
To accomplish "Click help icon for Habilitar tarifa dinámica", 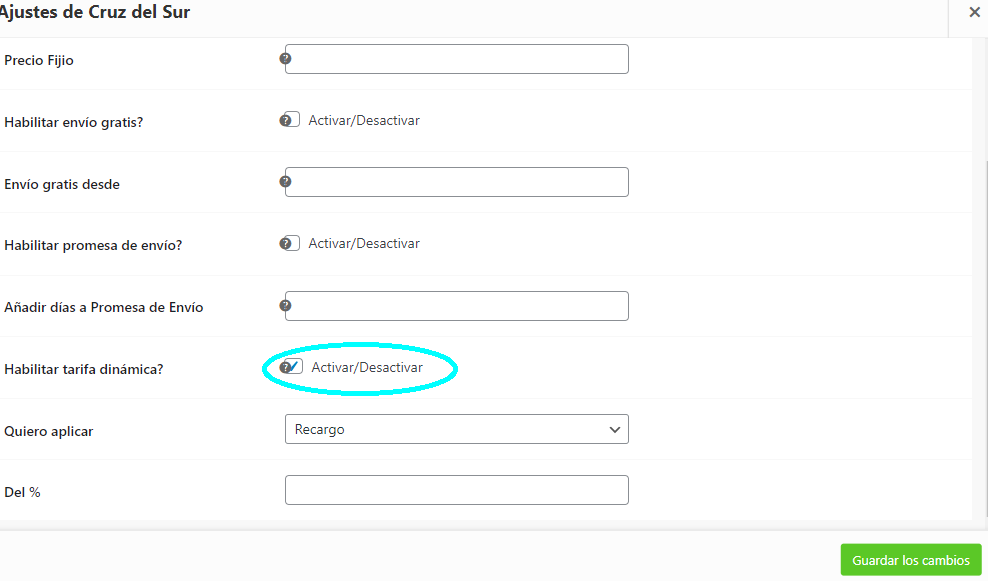I will click(285, 368).
